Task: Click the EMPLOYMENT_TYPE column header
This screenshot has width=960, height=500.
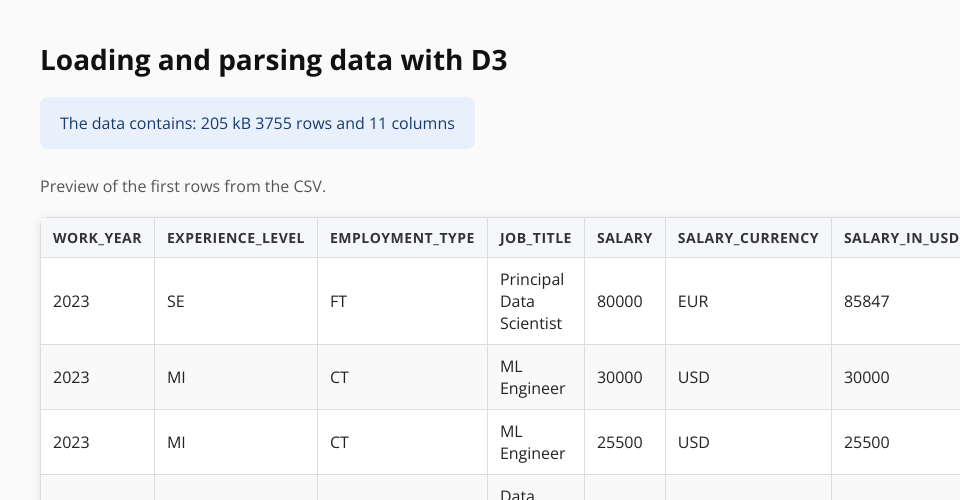Action: click(402, 238)
